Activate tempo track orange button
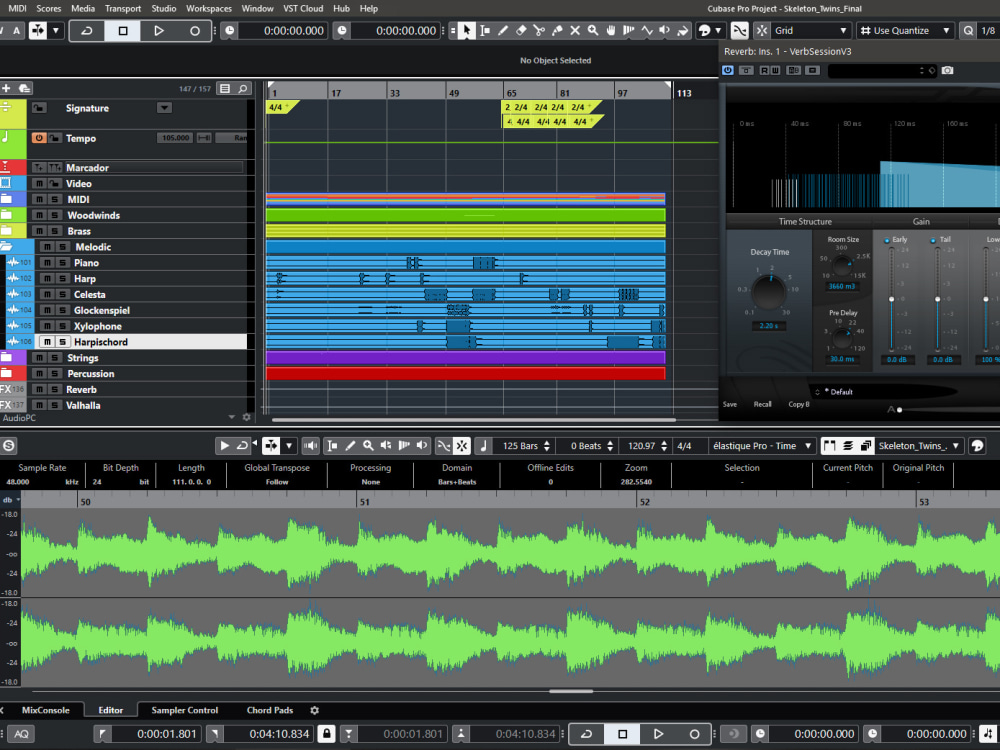This screenshot has width=1000, height=750. coord(39,138)
